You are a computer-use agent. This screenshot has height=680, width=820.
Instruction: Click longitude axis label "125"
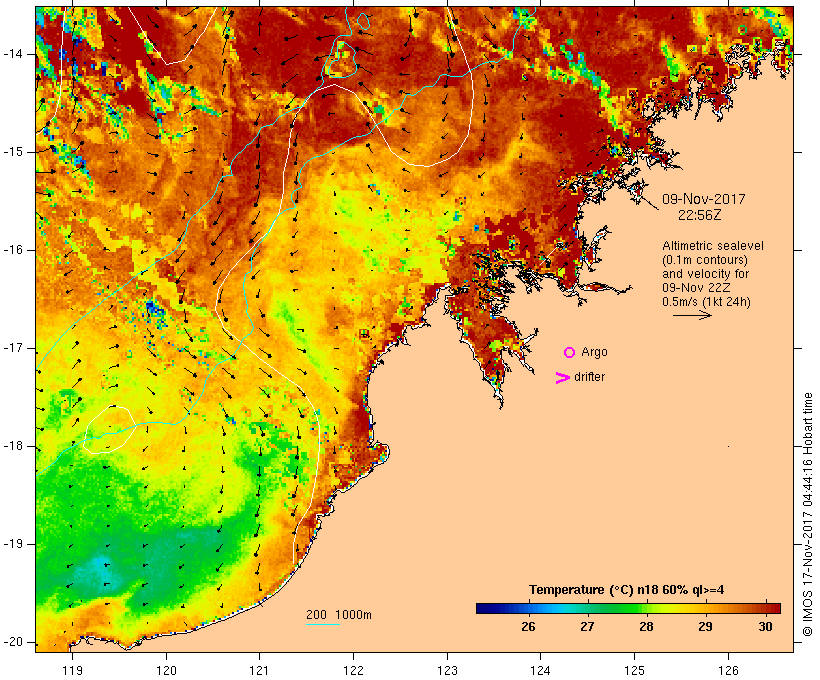point(634,670)
